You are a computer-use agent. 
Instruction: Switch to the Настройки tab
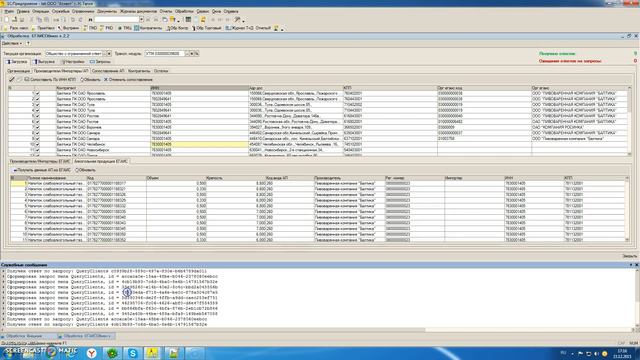tap(73, 62)
